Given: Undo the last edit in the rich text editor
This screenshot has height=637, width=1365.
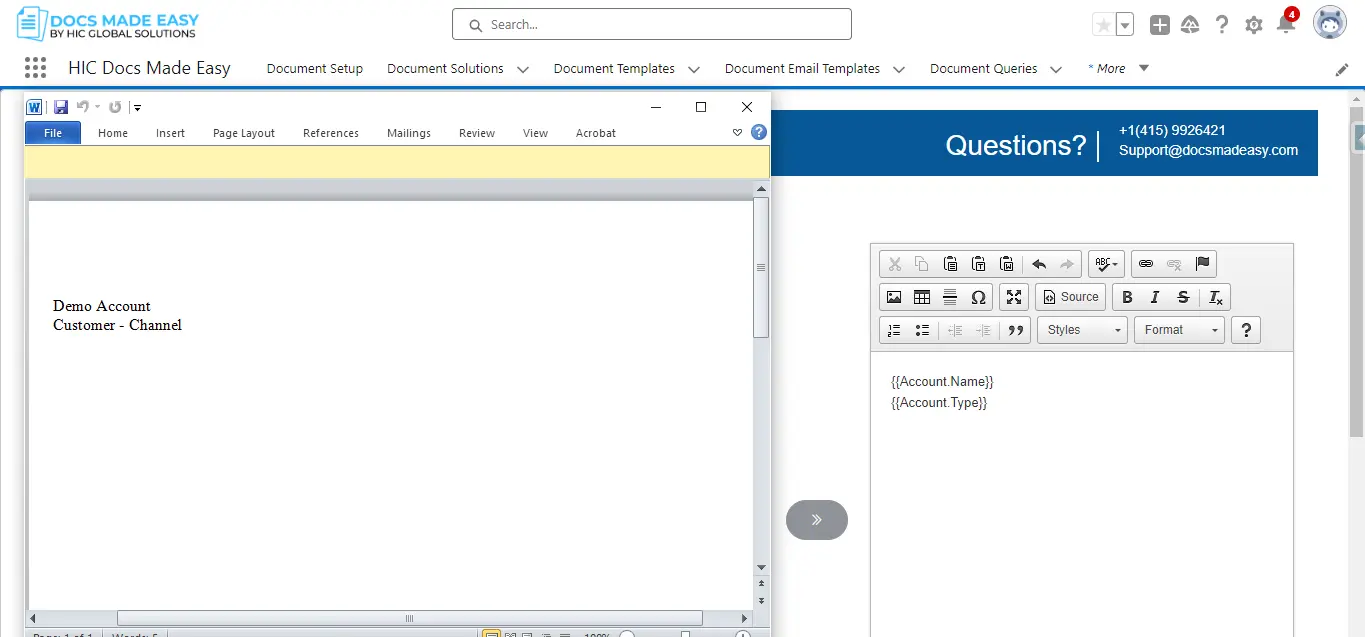Looking at the screenshot, I should (1039, 264).
